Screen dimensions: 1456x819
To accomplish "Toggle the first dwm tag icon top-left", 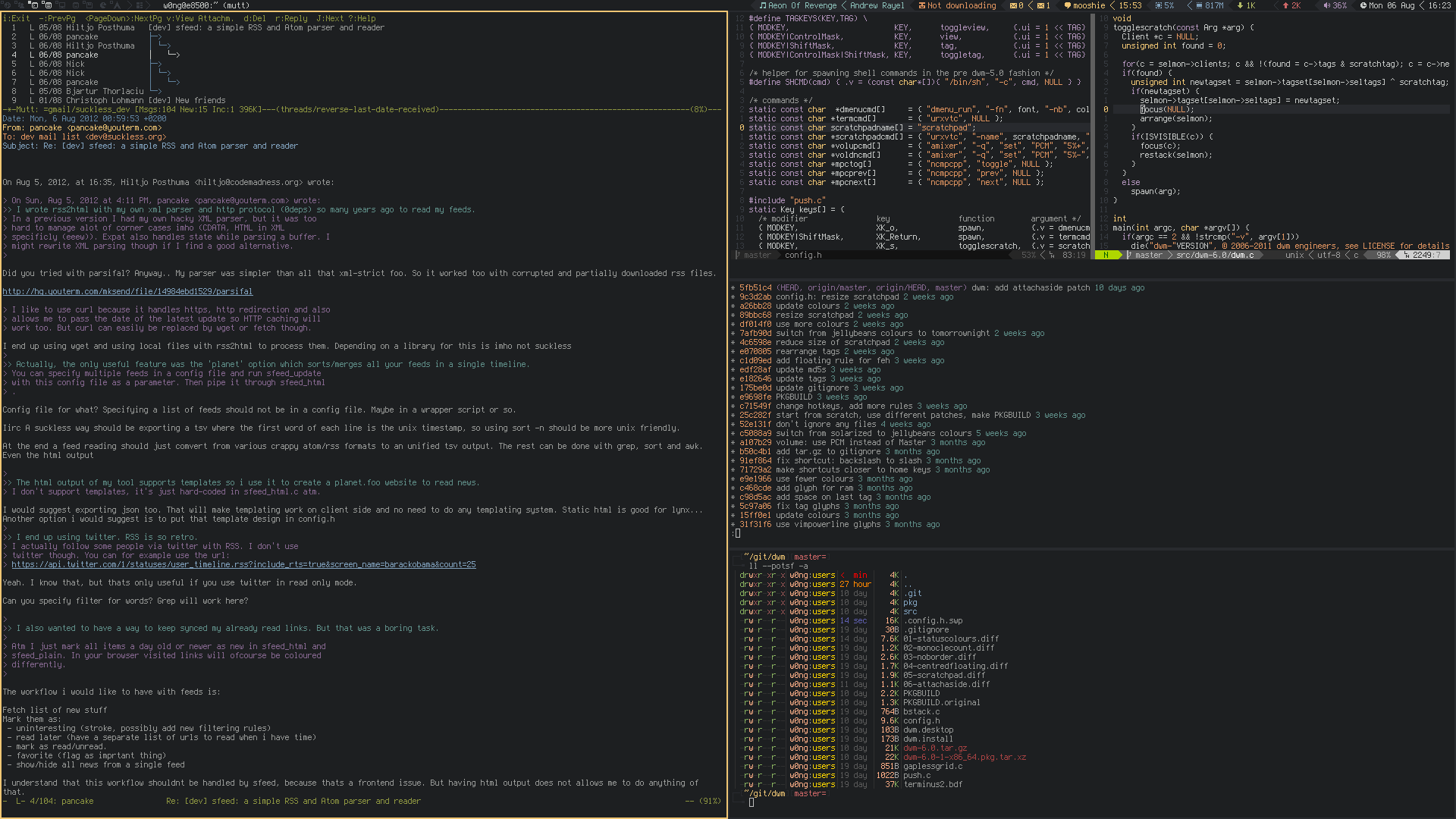I will point(8,5).
